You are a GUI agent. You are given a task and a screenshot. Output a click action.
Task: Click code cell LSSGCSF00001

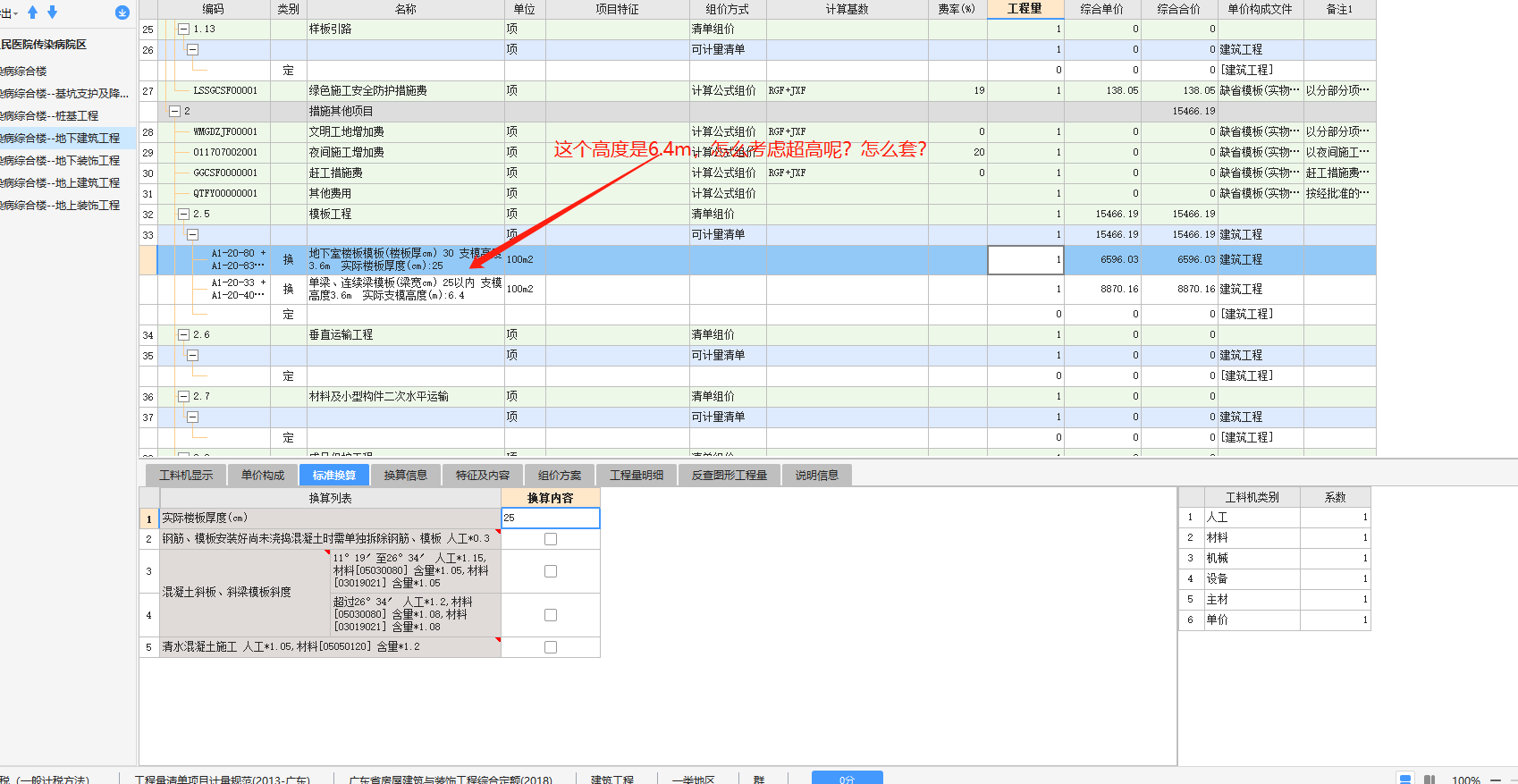(x=225, y=91)
